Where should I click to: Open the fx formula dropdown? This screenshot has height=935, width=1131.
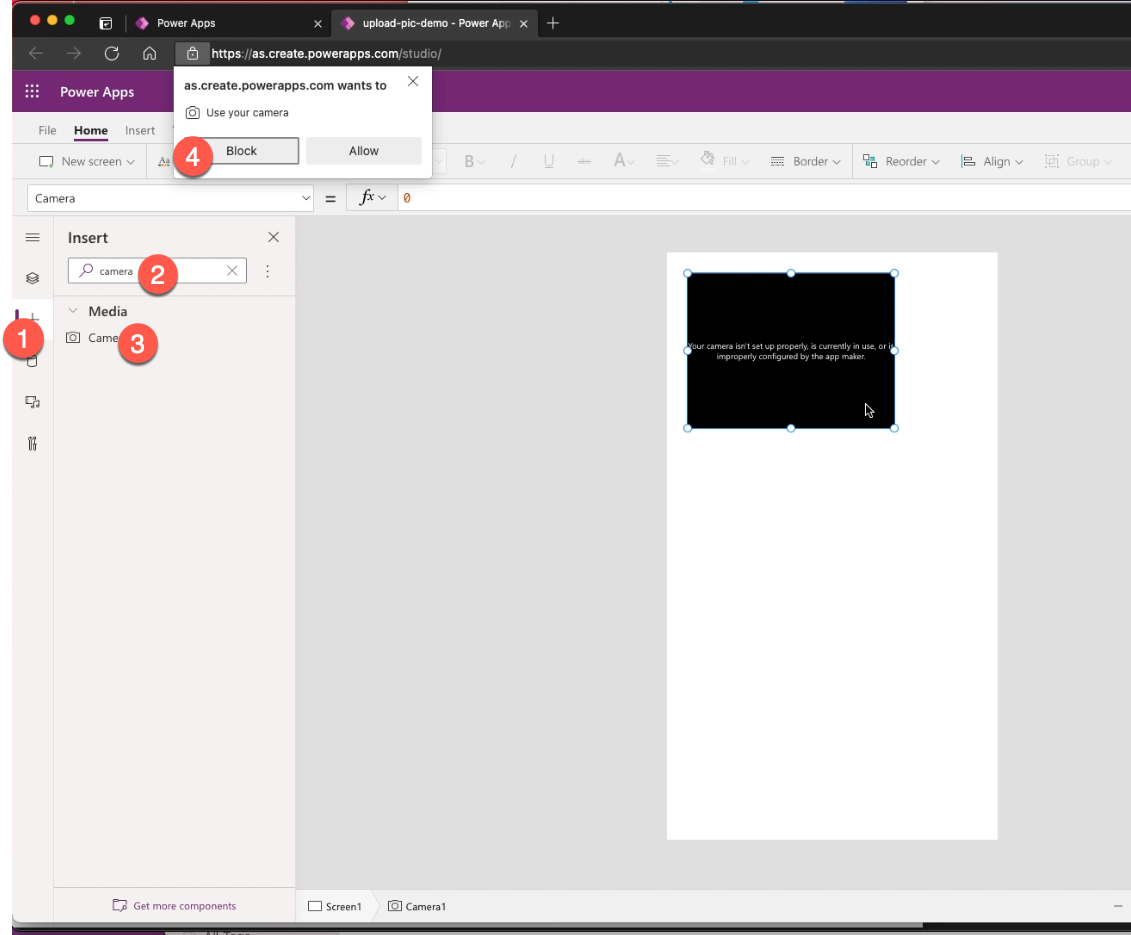point(372,198)
